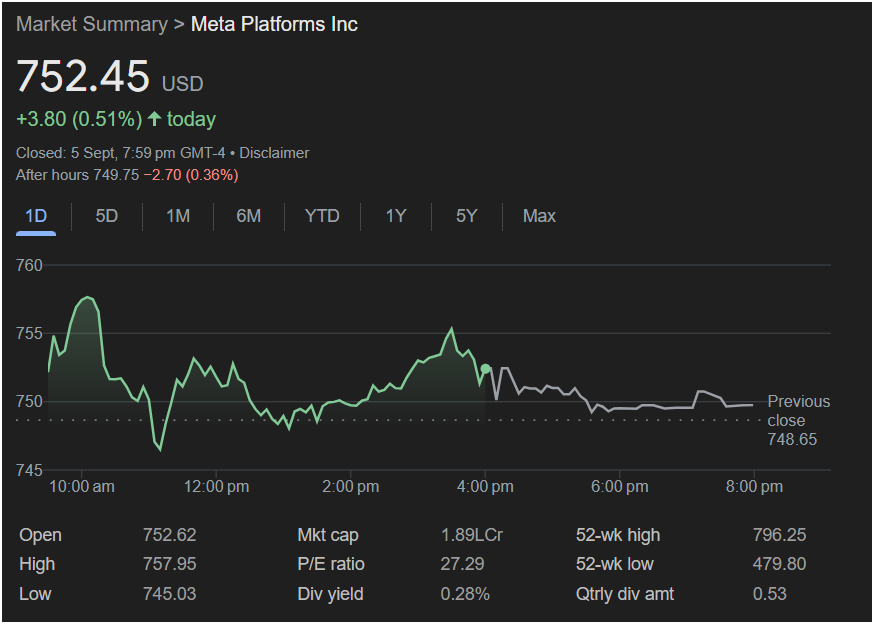Viewport: 874px width, 624px height.
Task: View the 5Y chart tab
Action: click(x=467, y=216)
